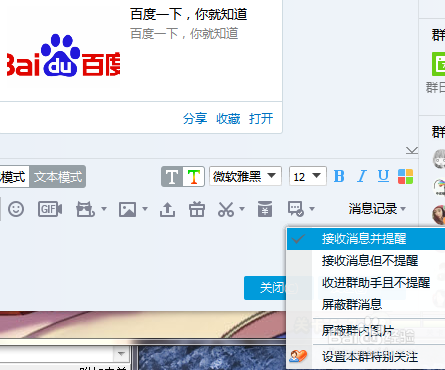Collapse the font toolbar with chevron
This screenshot has width=445, height=370.
click(x=412, y=151)
